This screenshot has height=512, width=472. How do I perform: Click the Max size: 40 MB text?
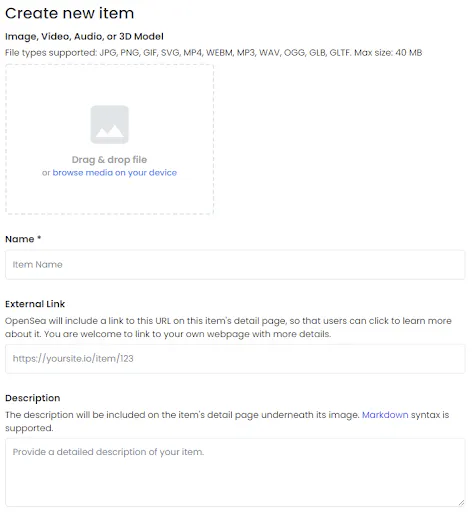[x=388, y=53]
